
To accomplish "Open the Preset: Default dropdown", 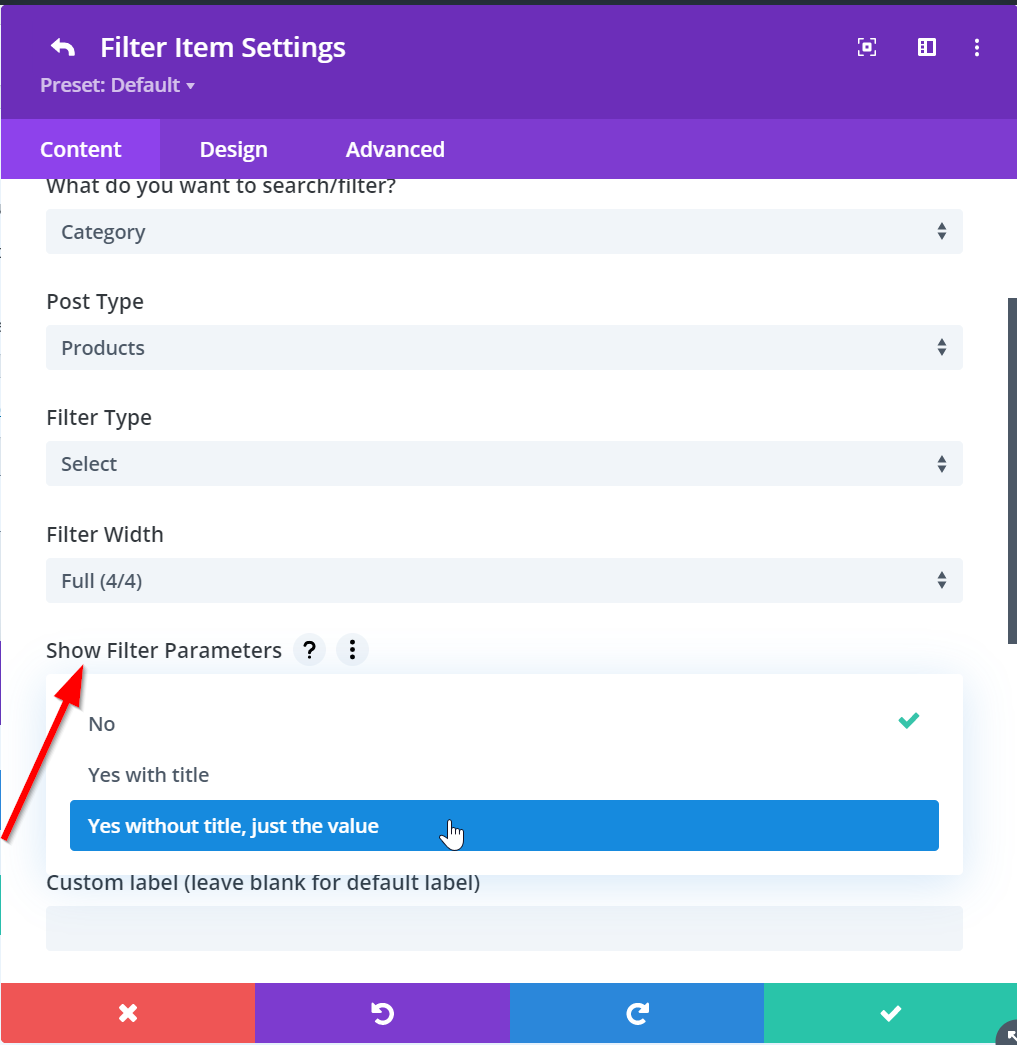I will (x=117, y=85).
